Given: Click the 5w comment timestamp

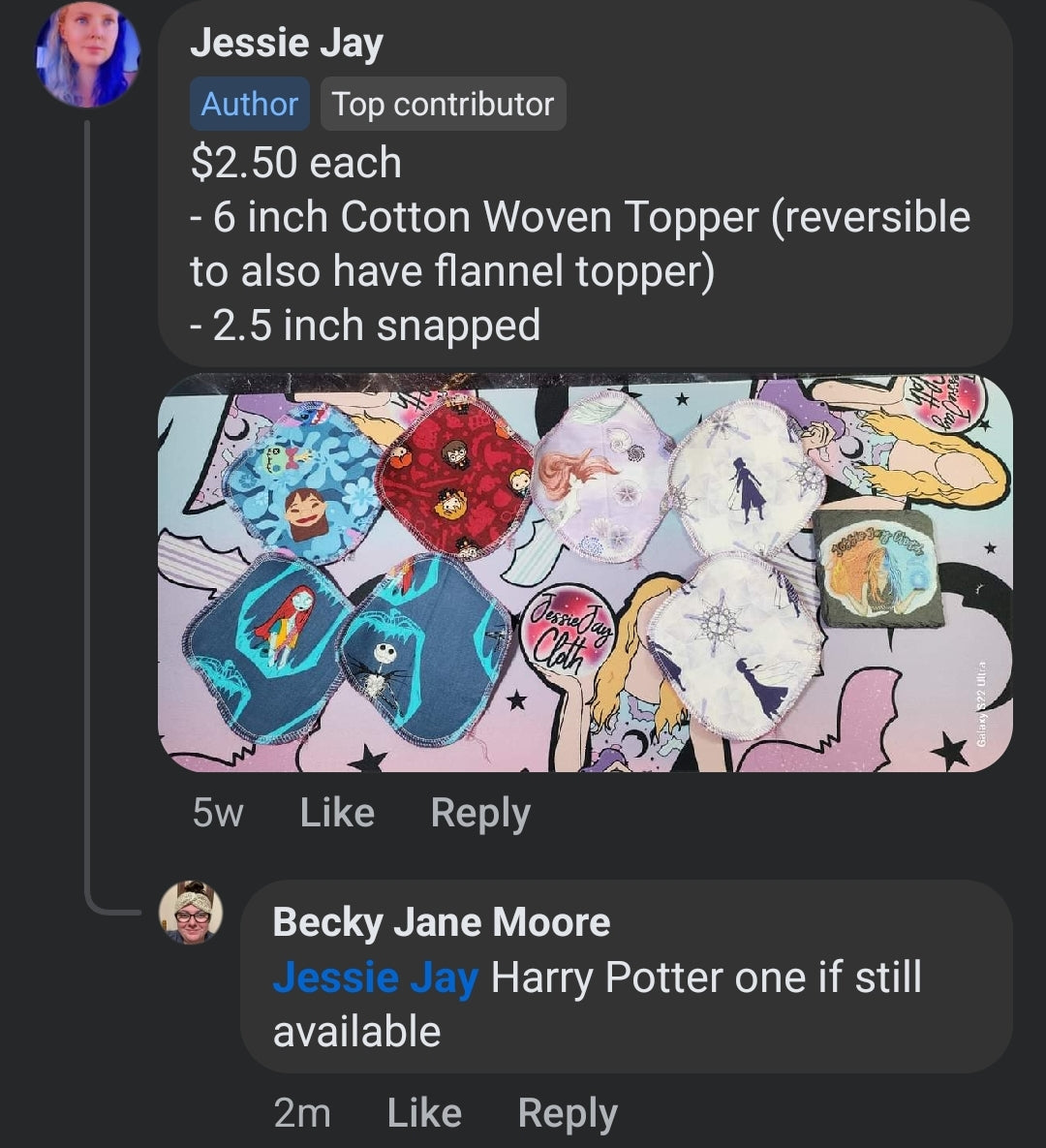Looking at the screenshot, I should pos(217,813).
